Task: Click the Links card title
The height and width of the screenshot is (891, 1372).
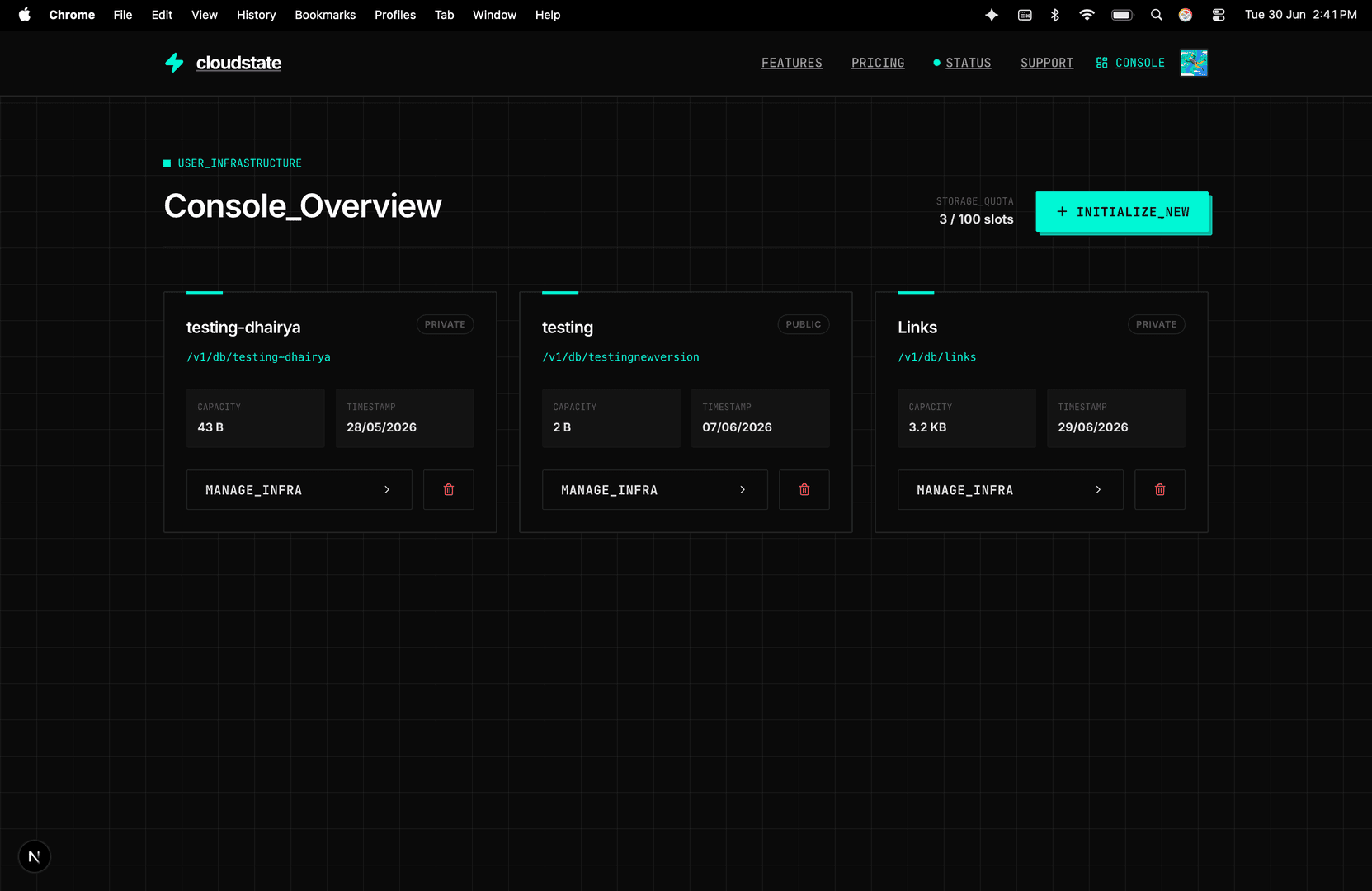Action: coord(917,328)
